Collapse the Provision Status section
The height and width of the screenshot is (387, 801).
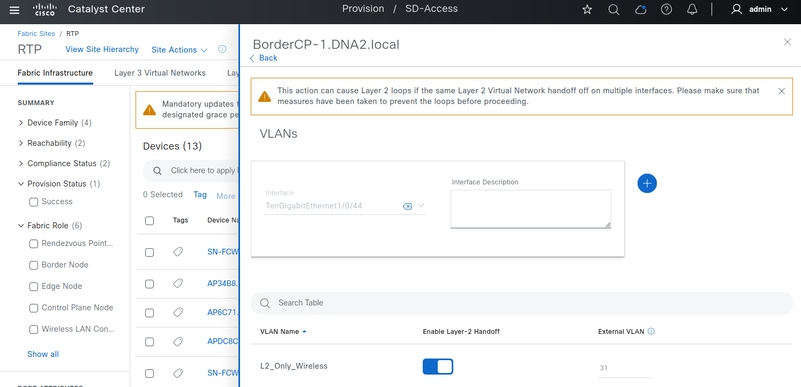21,183
